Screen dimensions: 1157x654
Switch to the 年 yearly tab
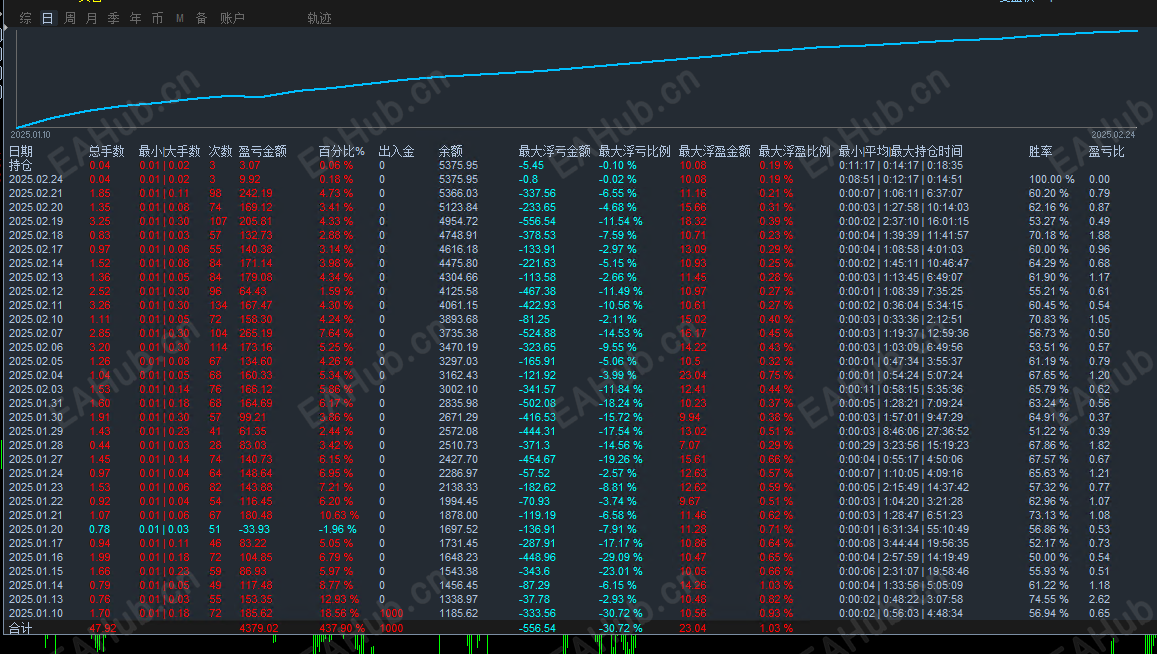[136, 18]
